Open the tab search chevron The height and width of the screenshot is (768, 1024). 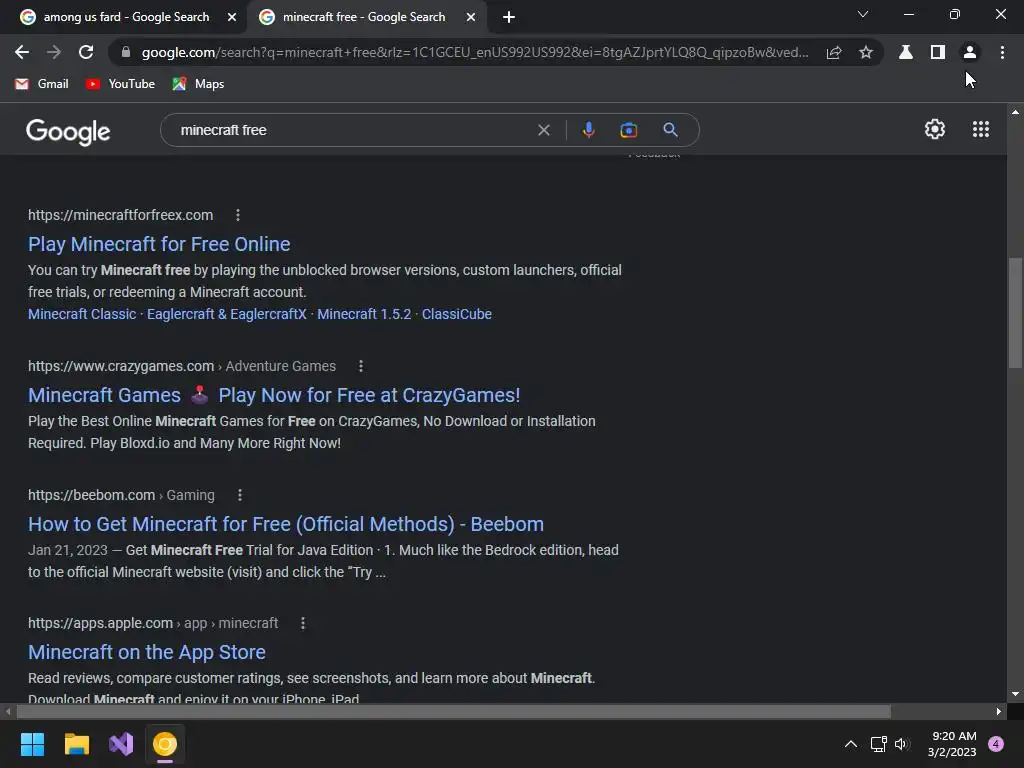[x=863, y=14]
